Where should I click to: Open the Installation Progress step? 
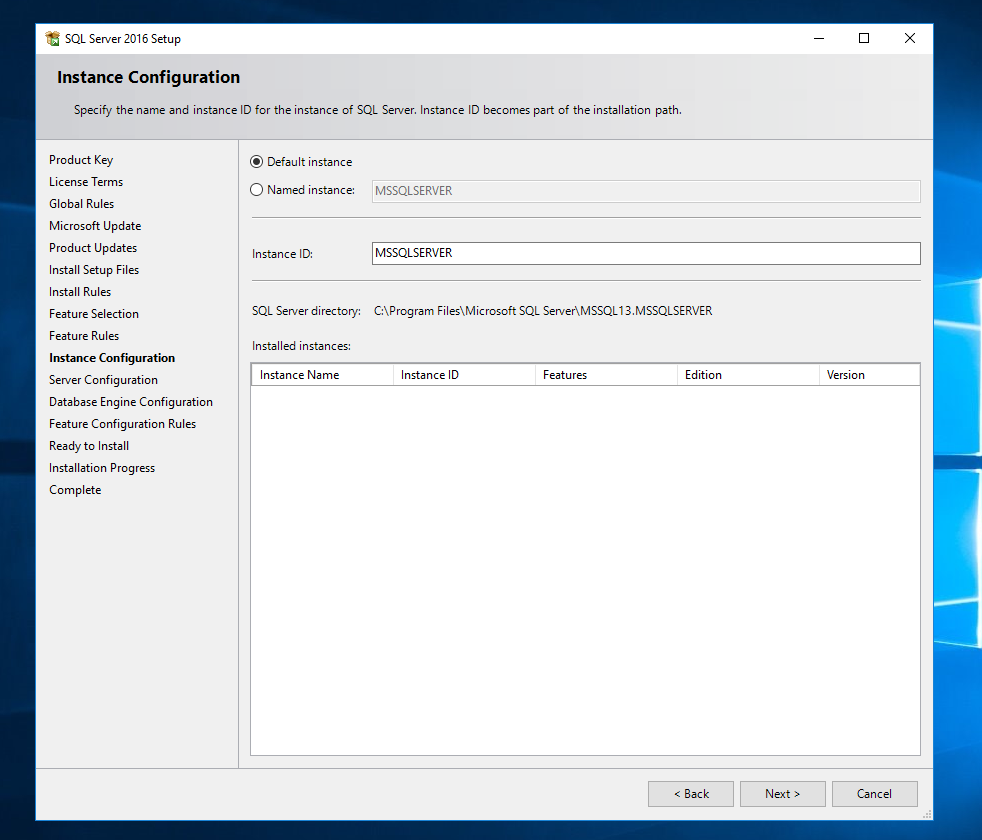102,467
